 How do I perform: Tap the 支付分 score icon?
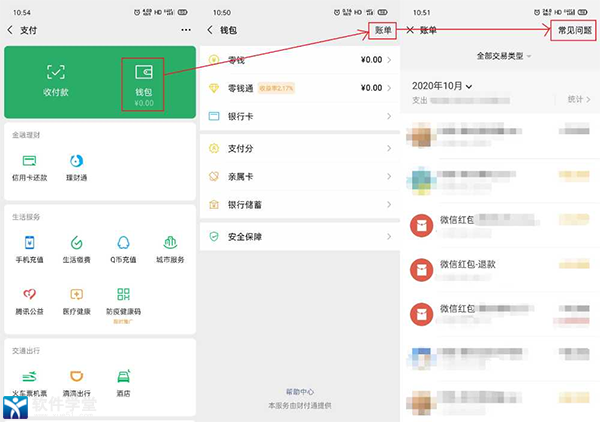coord(214,148)
